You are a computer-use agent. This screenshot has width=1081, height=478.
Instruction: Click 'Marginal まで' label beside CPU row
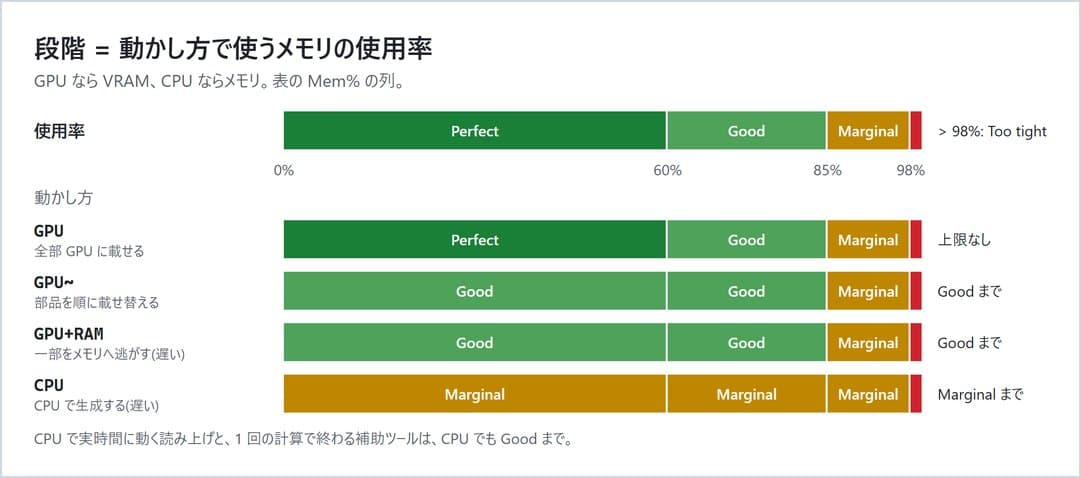click(980, 395)
